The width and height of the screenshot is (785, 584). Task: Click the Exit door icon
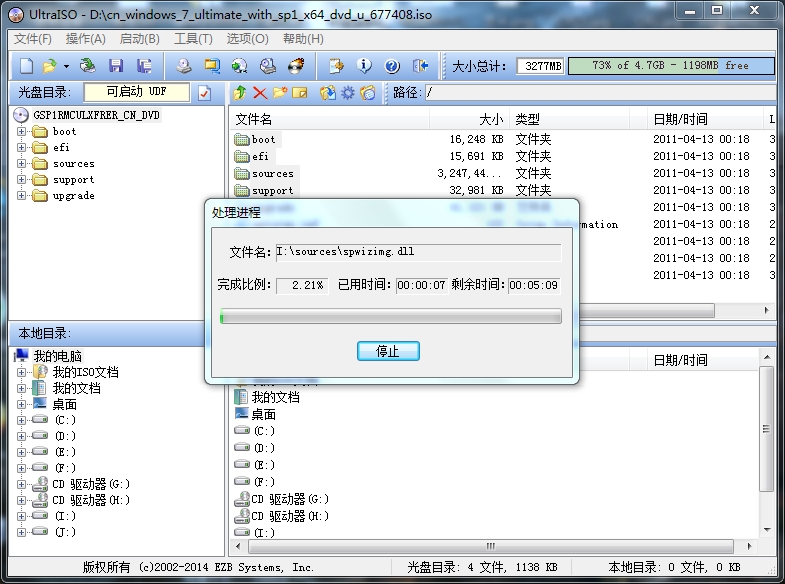click(x=420, y=66)
